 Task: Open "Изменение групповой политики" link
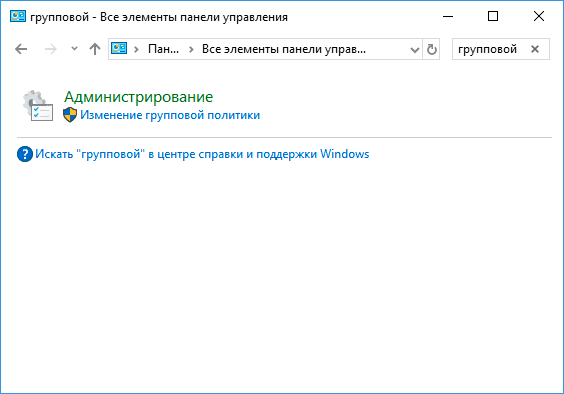coord(170,115)
